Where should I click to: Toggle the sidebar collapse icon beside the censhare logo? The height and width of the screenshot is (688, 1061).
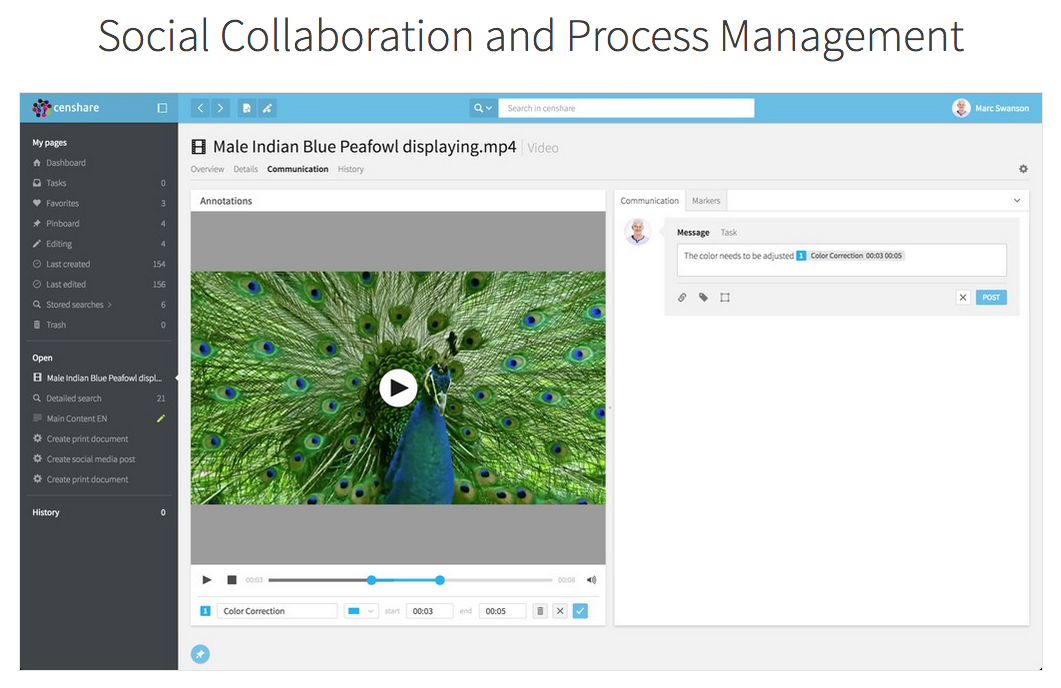point(162,108)
